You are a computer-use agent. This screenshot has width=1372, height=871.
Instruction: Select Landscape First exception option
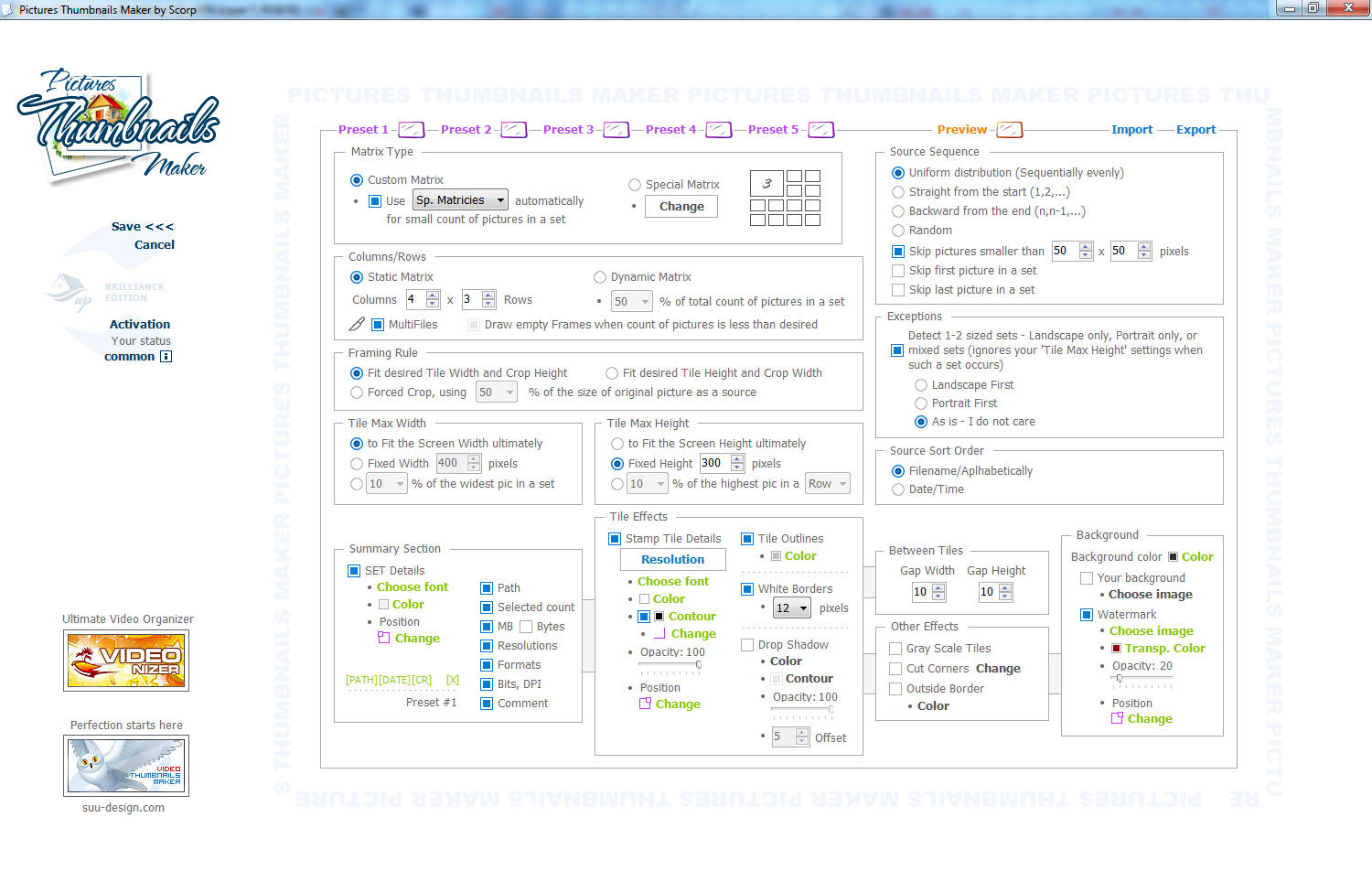tap(921, 385)
